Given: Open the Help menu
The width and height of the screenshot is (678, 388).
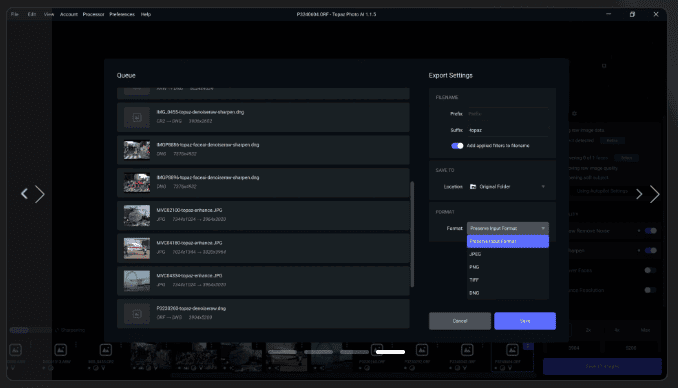Looking at the screenshot, I should click(146, 14).
